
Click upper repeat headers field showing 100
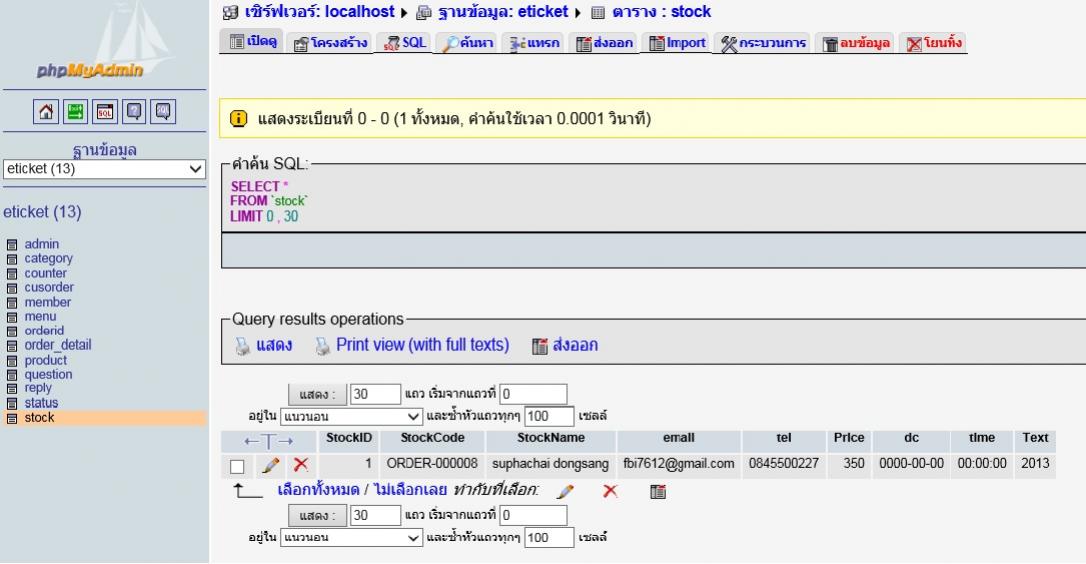tap(549, 416)
